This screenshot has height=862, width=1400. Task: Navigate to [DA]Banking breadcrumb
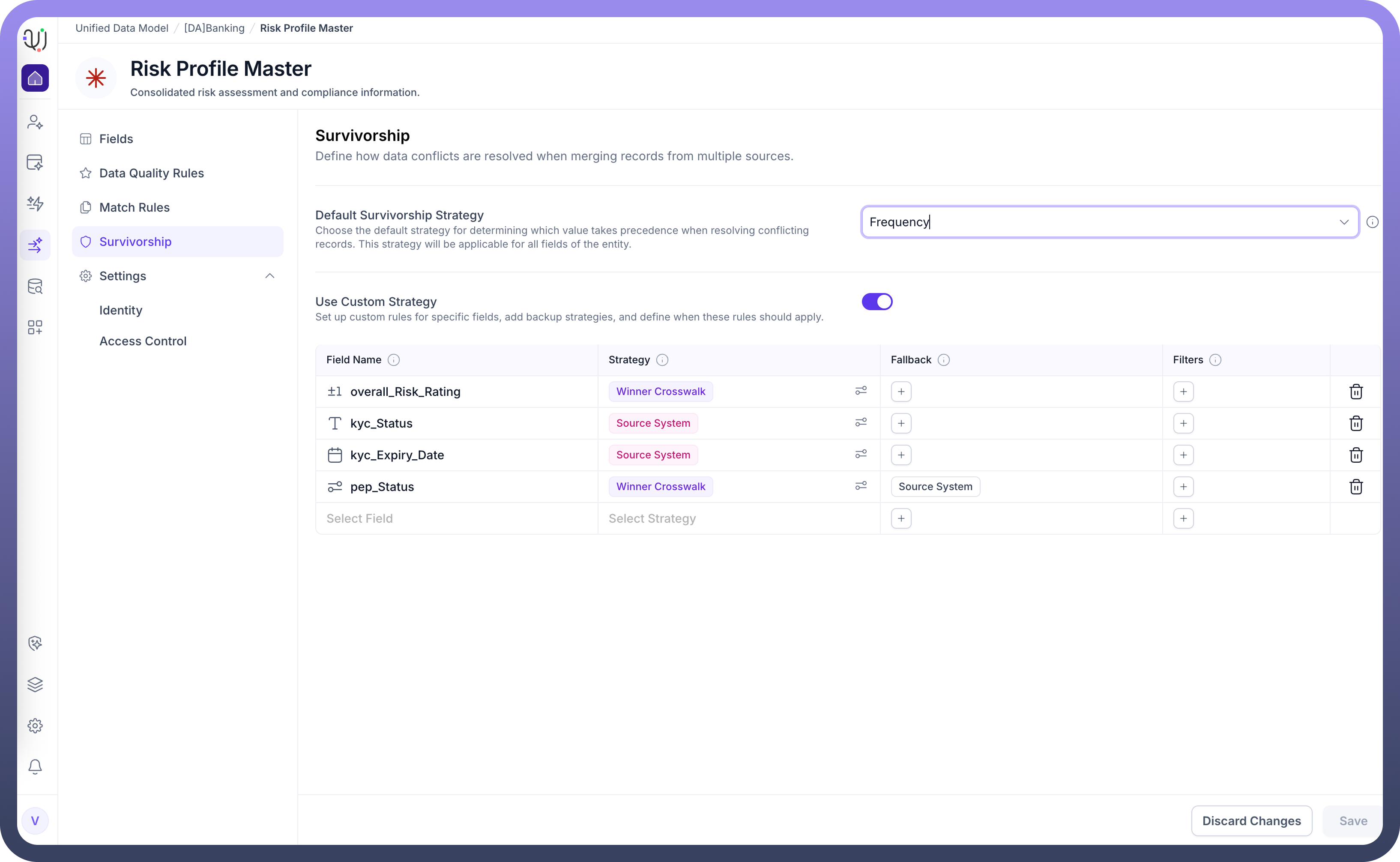pos(214,28)
